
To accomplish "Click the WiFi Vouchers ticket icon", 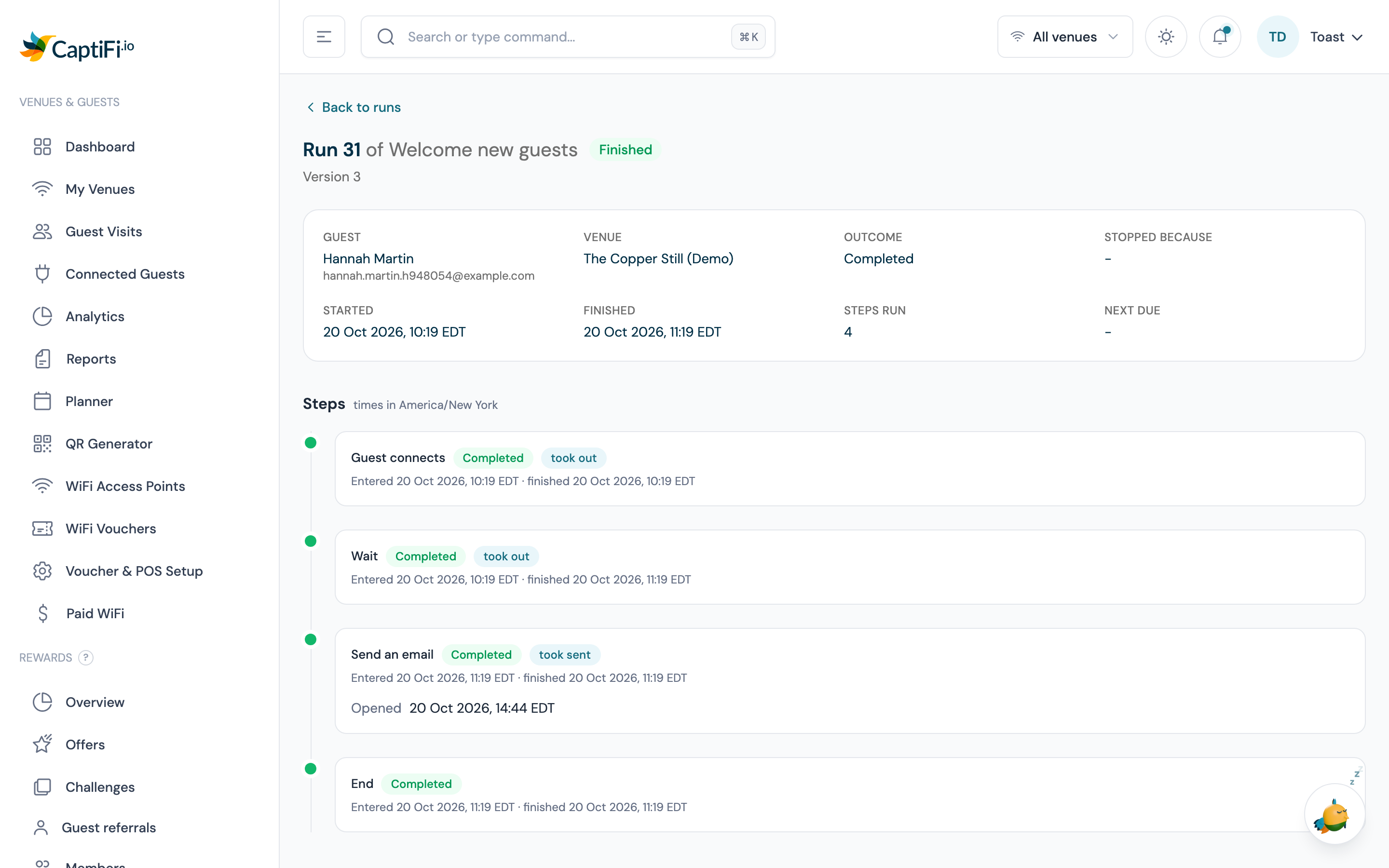I will click(x=42, y=529).
